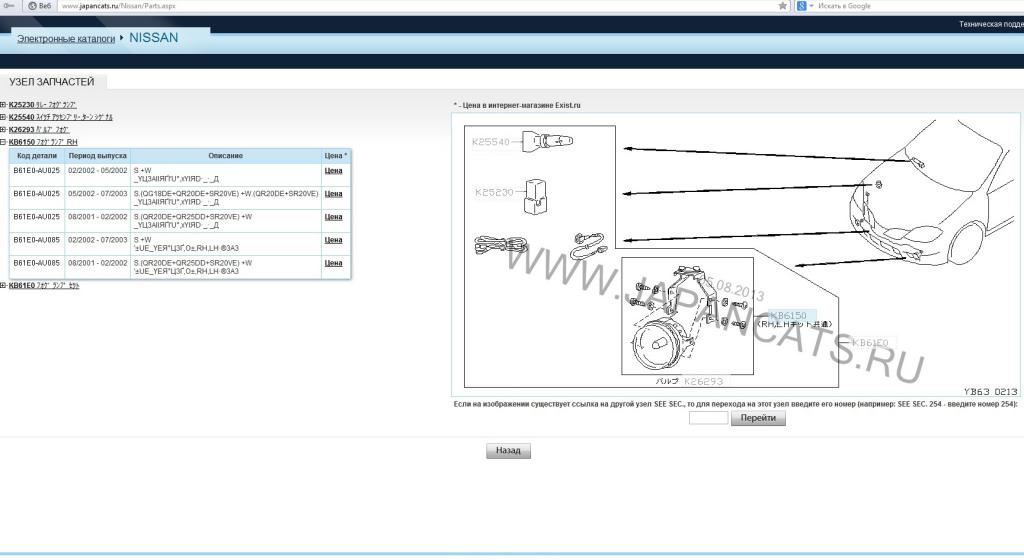The image size is (1024, 560).
Task: Open 'Цена' link for AU085 08/2001 - 02/2002 row
Action: pos(333,263)
